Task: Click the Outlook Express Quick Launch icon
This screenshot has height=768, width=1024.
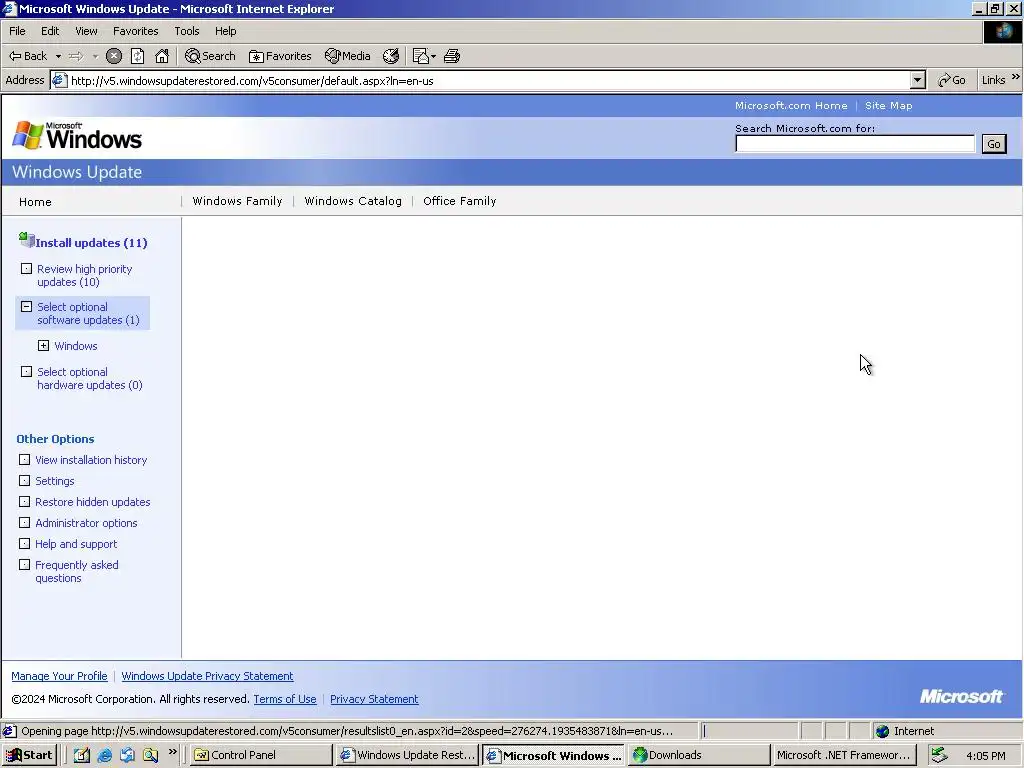Action: [127, 755]
